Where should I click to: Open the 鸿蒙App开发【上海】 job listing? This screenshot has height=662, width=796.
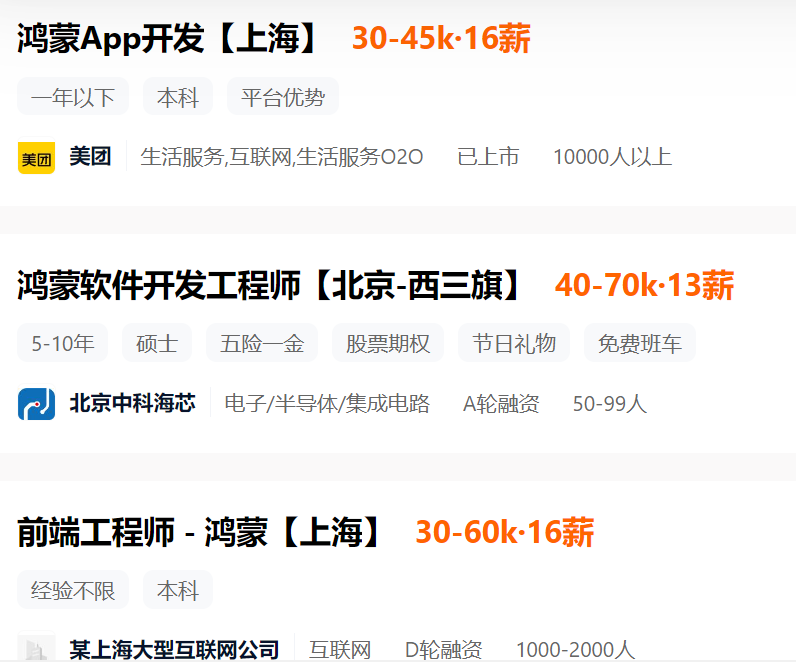[x=169, y=39]
